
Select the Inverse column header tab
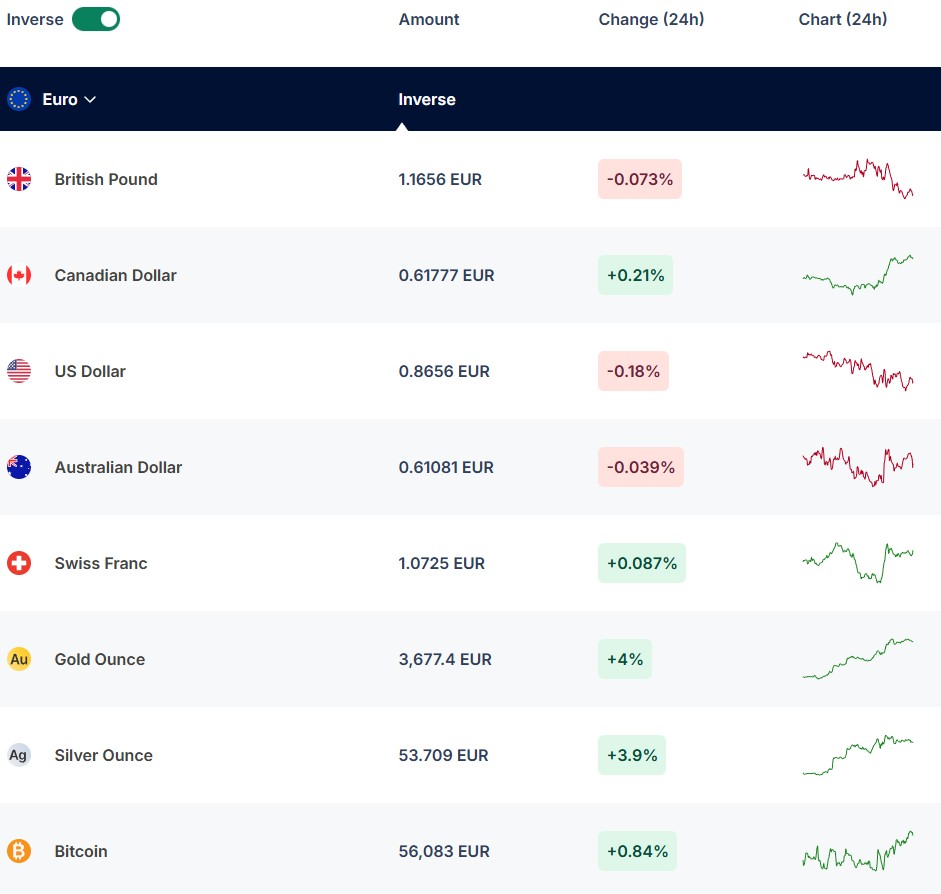[x=427, y=100]
